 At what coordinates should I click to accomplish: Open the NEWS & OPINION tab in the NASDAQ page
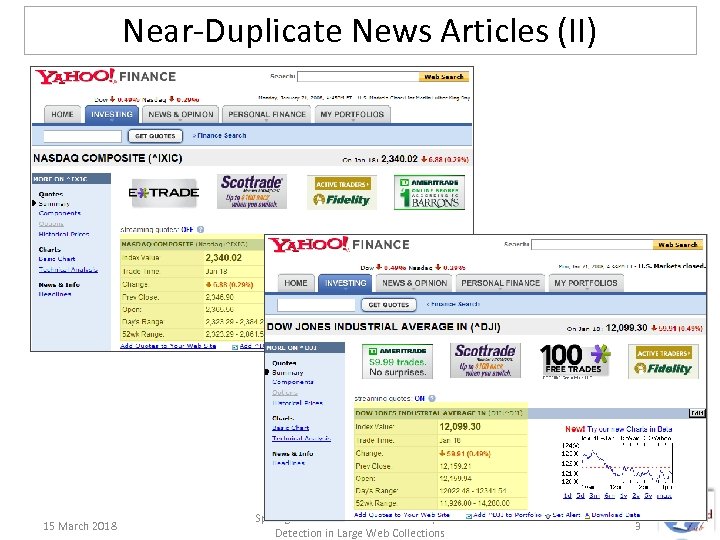tap(180, 114)
